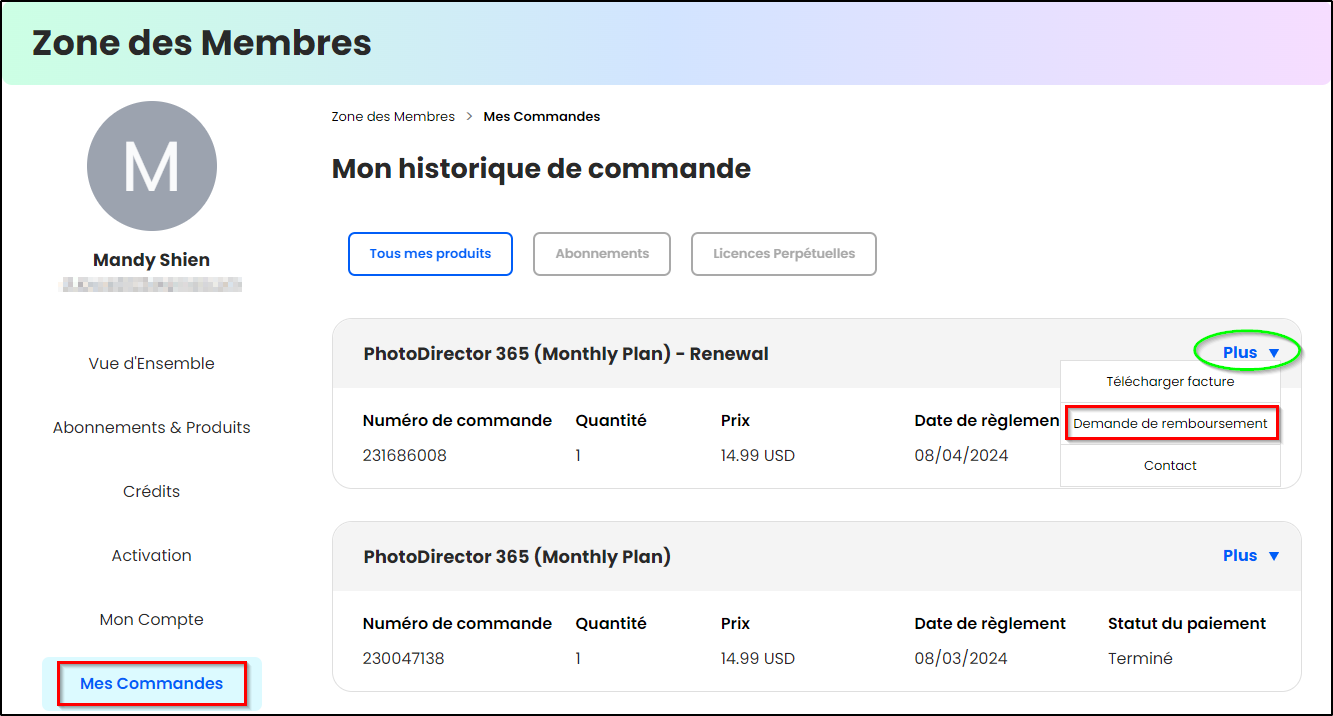Select Activation in the sidebar
This screenshot has width=1333, height=716.
(x=152, y=556)
